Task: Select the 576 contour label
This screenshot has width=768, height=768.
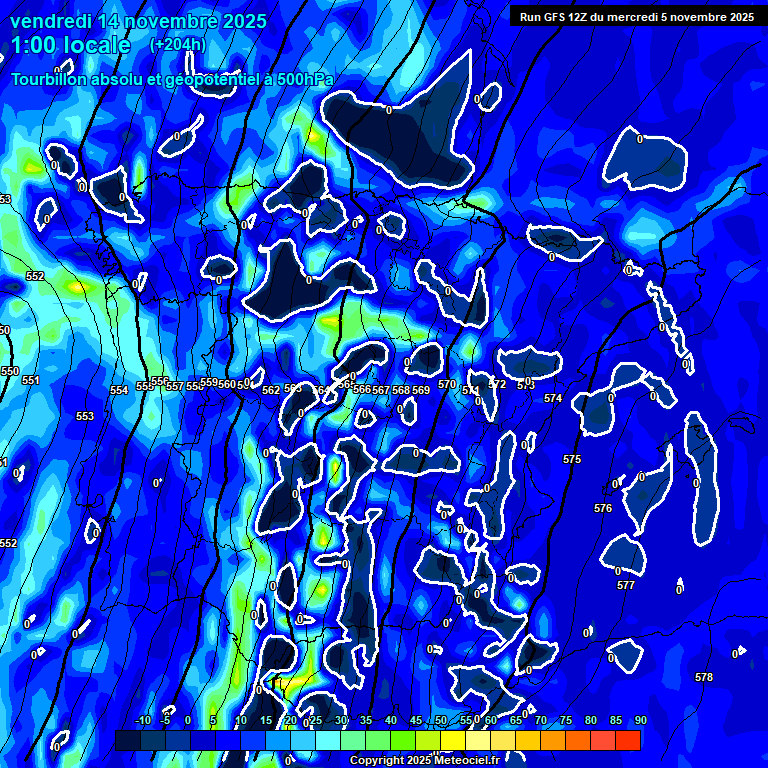Action: tap(603, 508)
